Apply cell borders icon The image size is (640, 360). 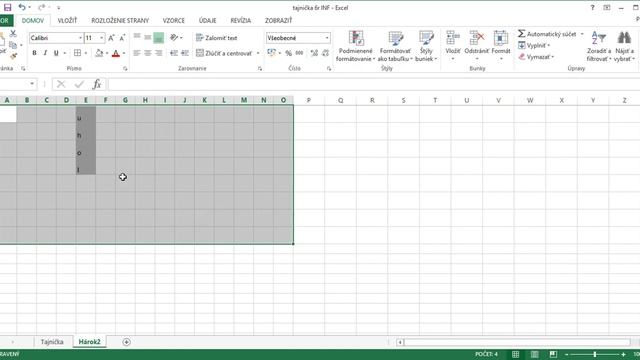pos(78,53)
